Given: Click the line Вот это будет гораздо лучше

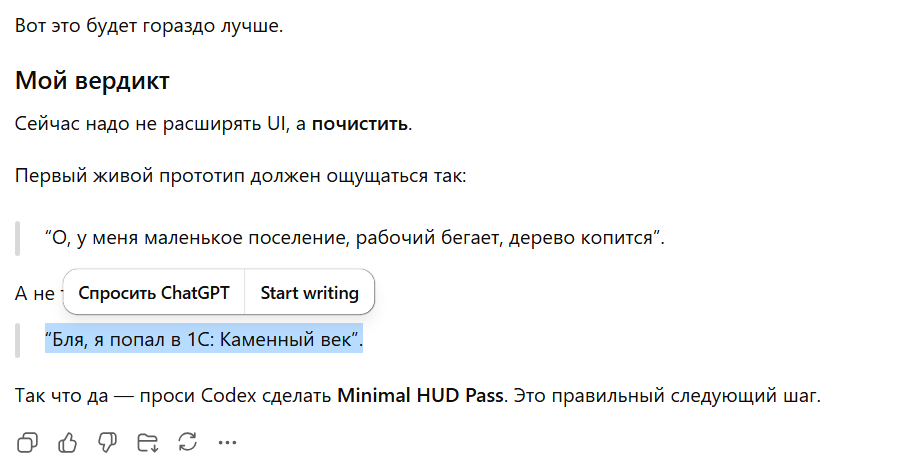Looking at the screenshot, I should click(x=149, y=26).
